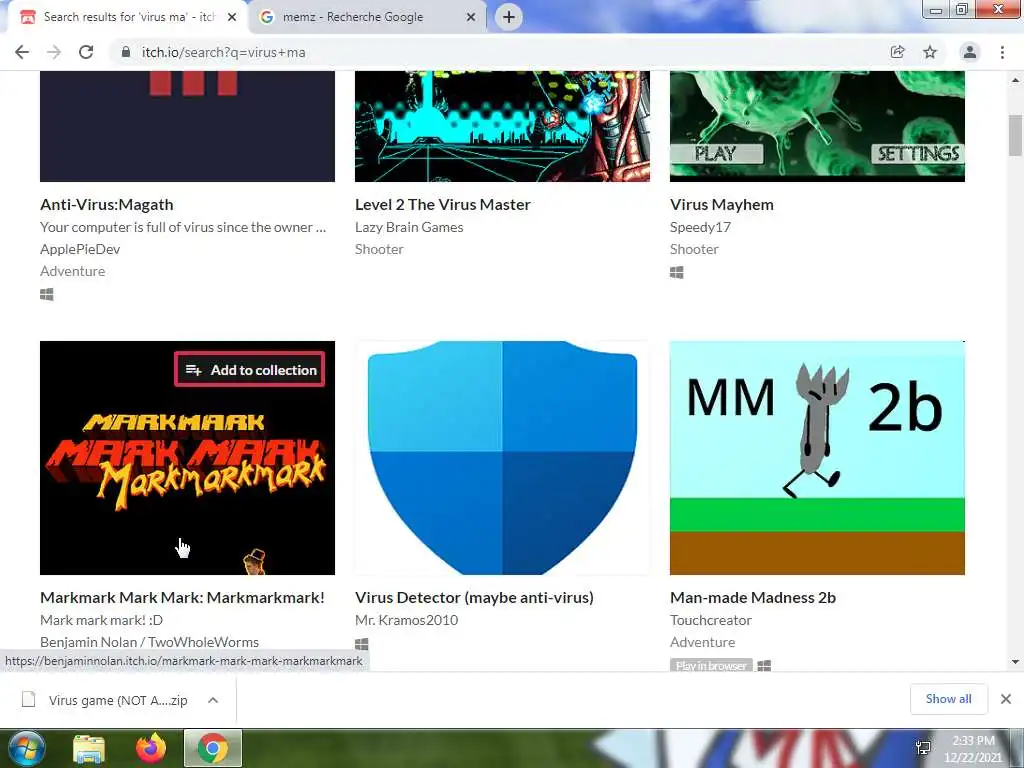The image size is (1024, 768).
Task: Open Virus Detector (maybe anti-virus) title
Action: (474, 598)
